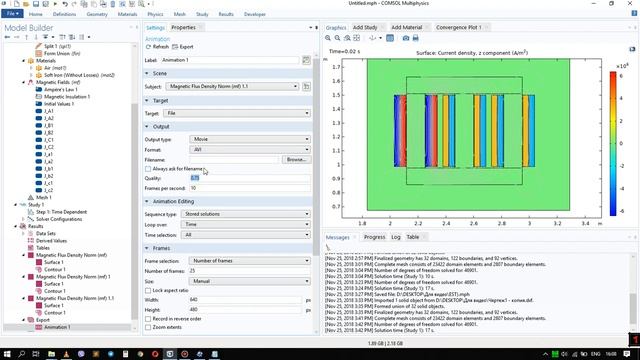The height and width of the screenshot is (360, 640).
Task: Click the Messages panel vertical scrollbar
Action: tap(633, 293)
